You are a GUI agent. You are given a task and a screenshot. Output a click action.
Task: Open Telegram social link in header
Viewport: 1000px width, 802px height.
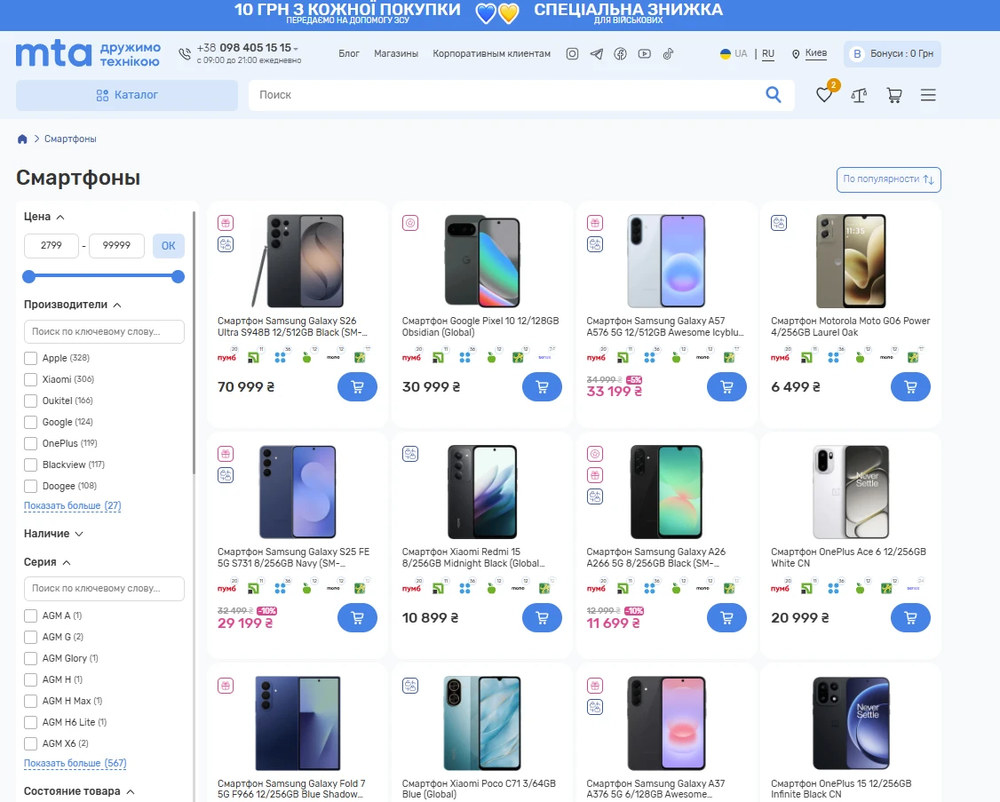coord(596,54)
